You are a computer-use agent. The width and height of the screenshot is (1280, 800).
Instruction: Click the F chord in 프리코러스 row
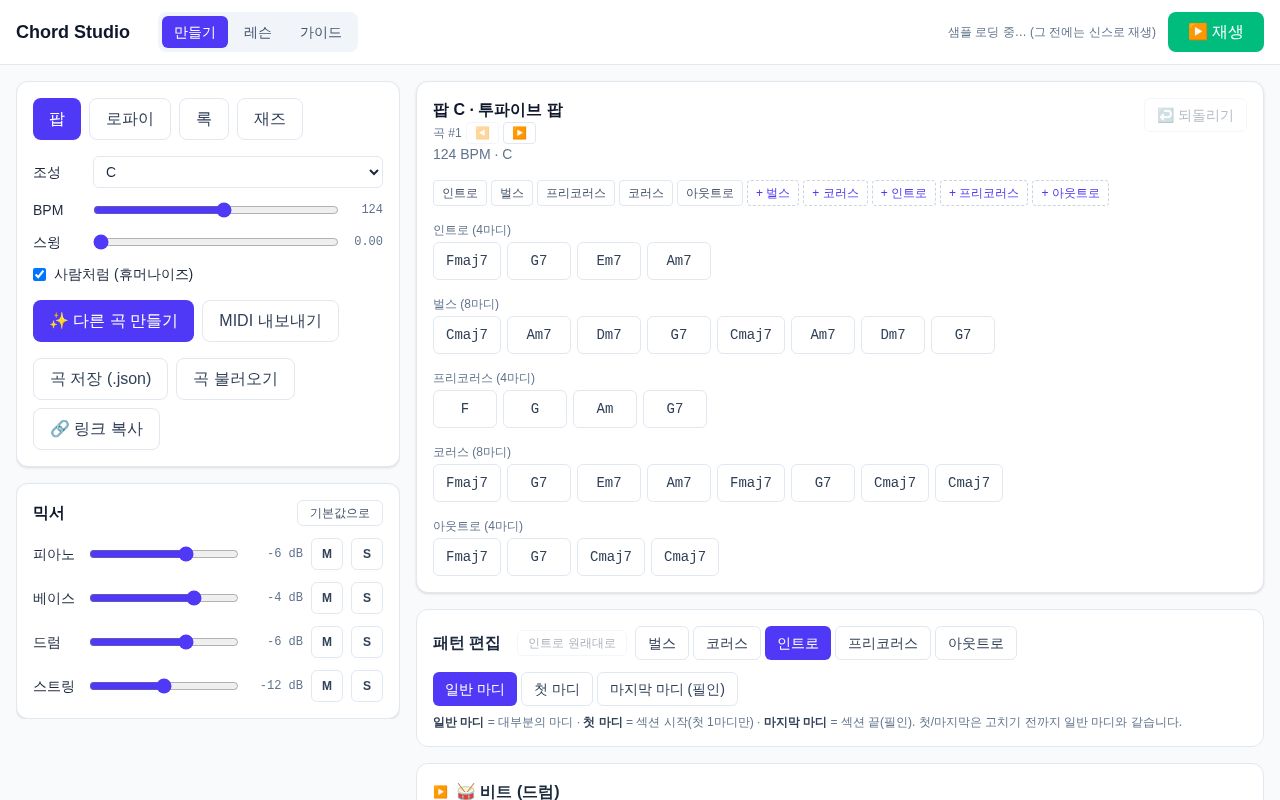[465, 409]
